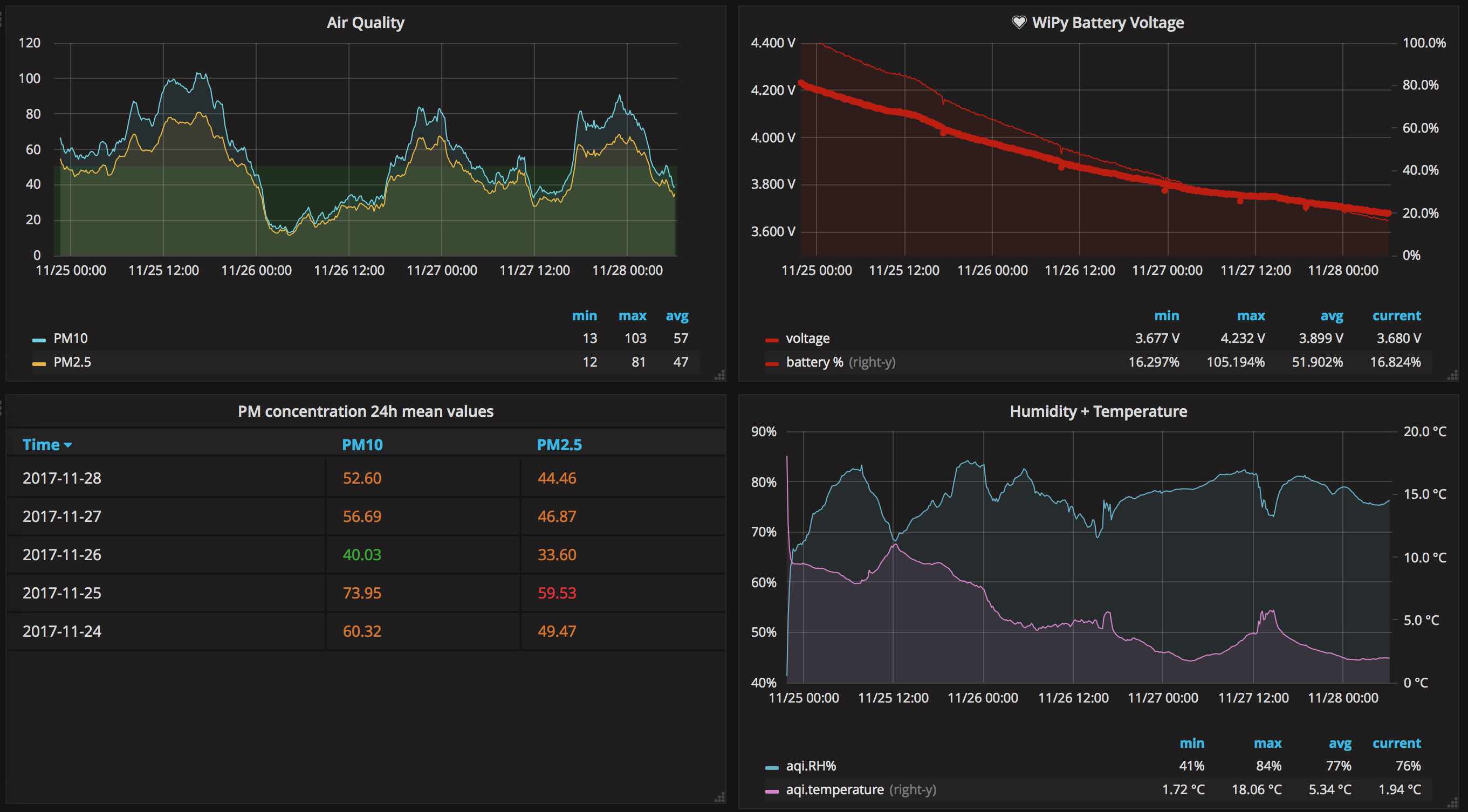Screen dimensions: 1468x812
Task: Sort battery legend by min column
Action: [1167, 315]
